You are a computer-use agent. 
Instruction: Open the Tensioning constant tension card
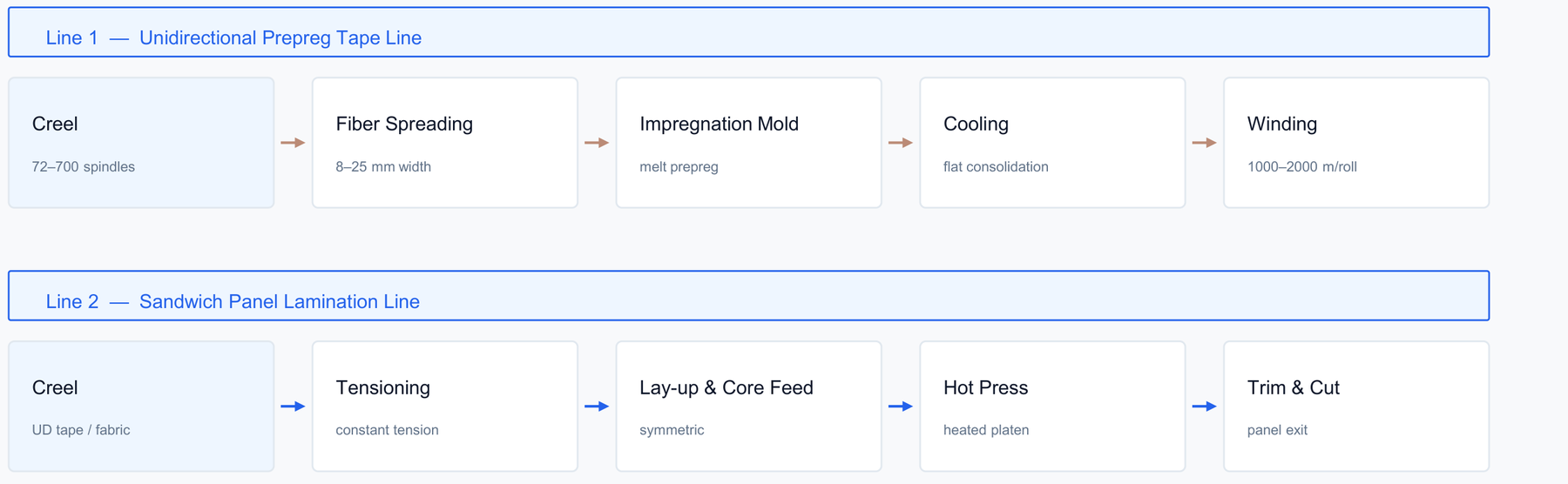coord(445,407)
